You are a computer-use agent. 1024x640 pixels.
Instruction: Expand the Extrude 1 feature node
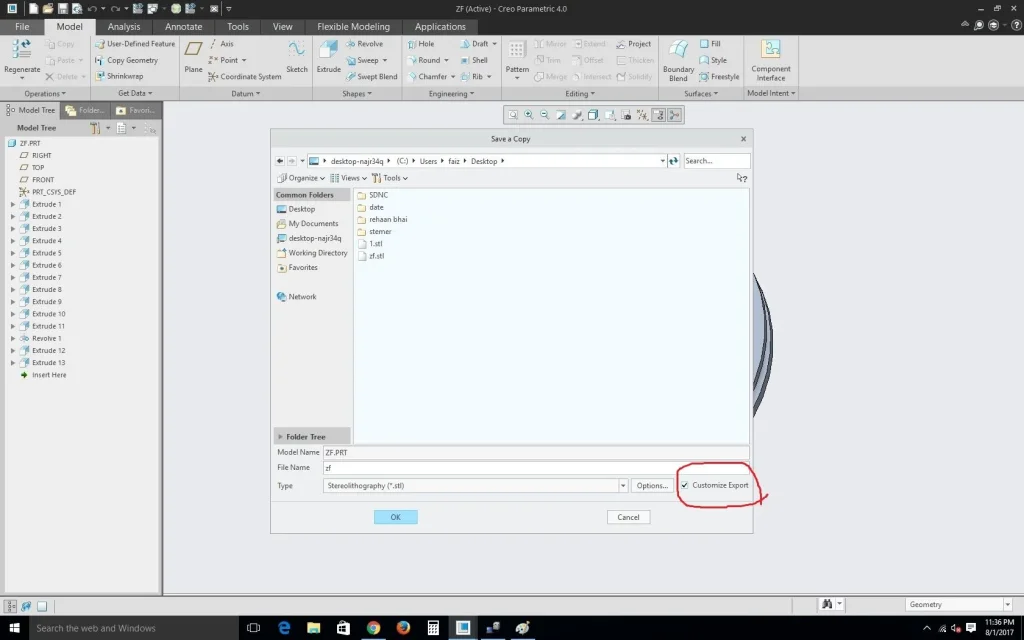[x=13, y=204]
